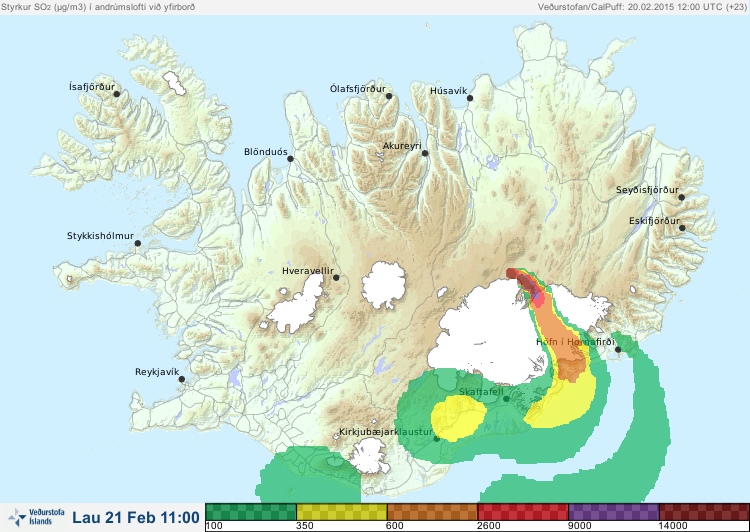The width and height of the screenshot is (750, 532).
Task: Click the Seyðisfjörður label
Action: coord(647,190)
